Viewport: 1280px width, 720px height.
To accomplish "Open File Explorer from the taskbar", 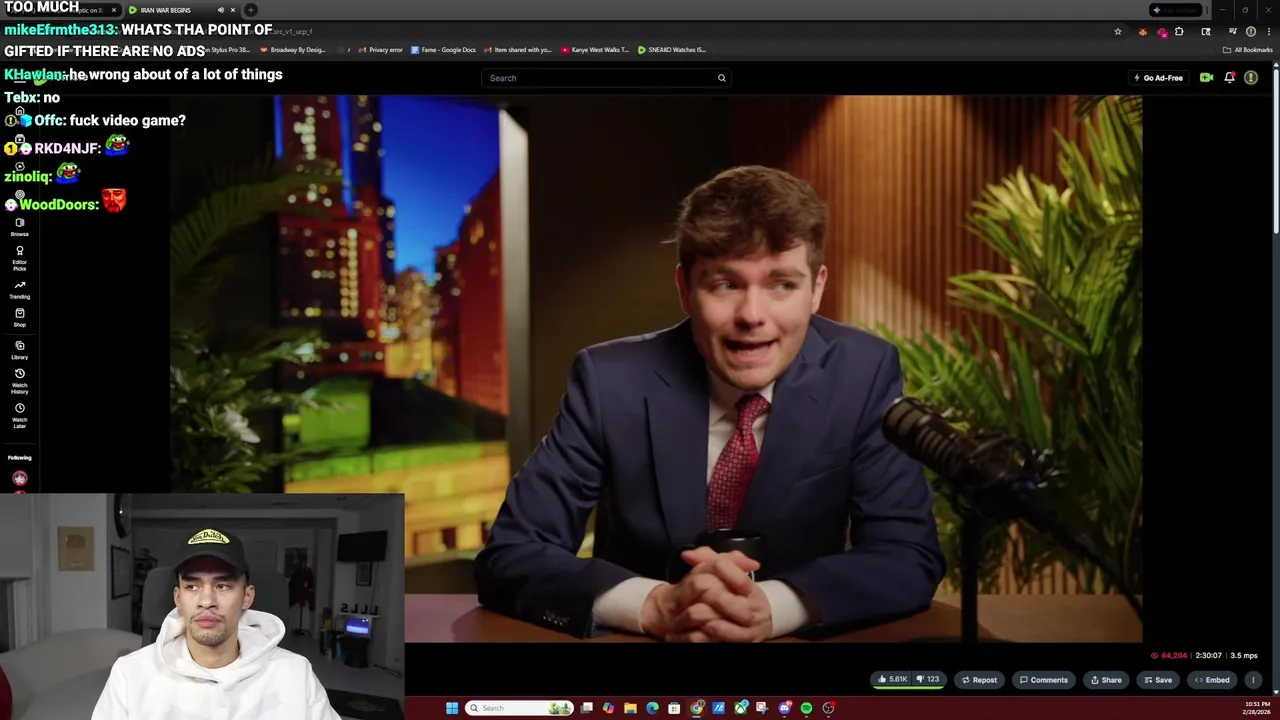I will click(630, 708).
